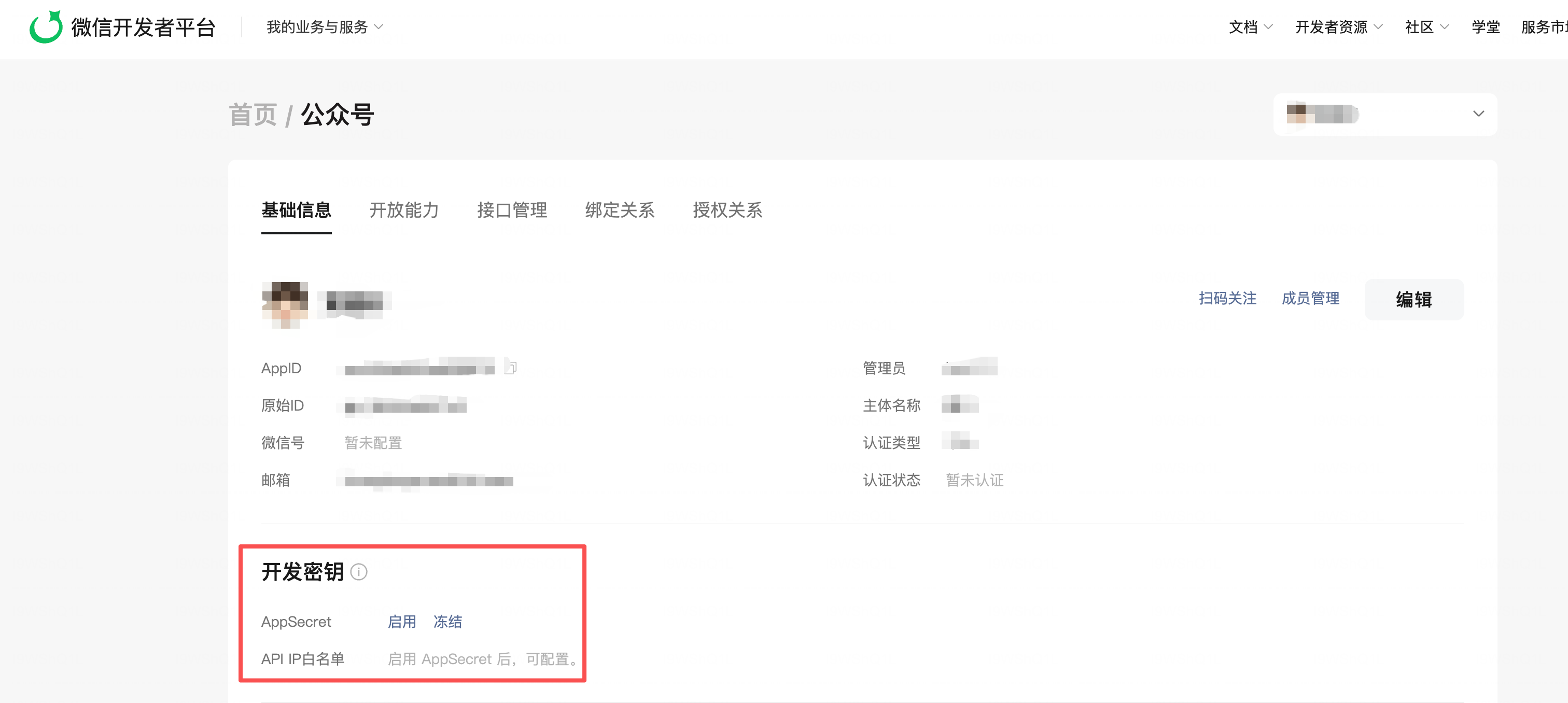Open the 绑定关系 tab
1568x703 pixels.
[619, 210]
